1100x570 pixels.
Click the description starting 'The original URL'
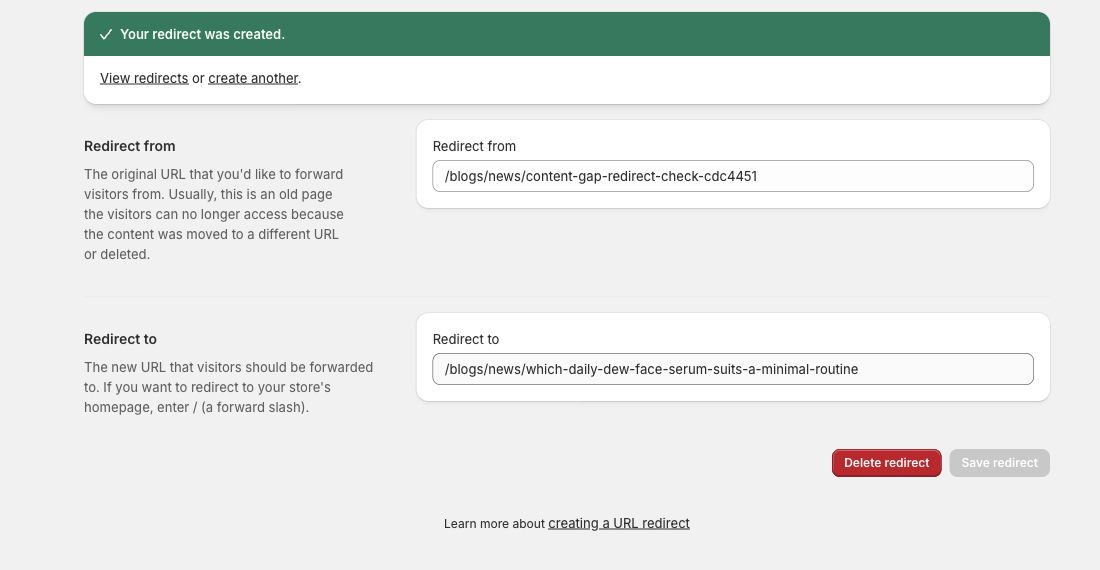(x=214, y=215)
